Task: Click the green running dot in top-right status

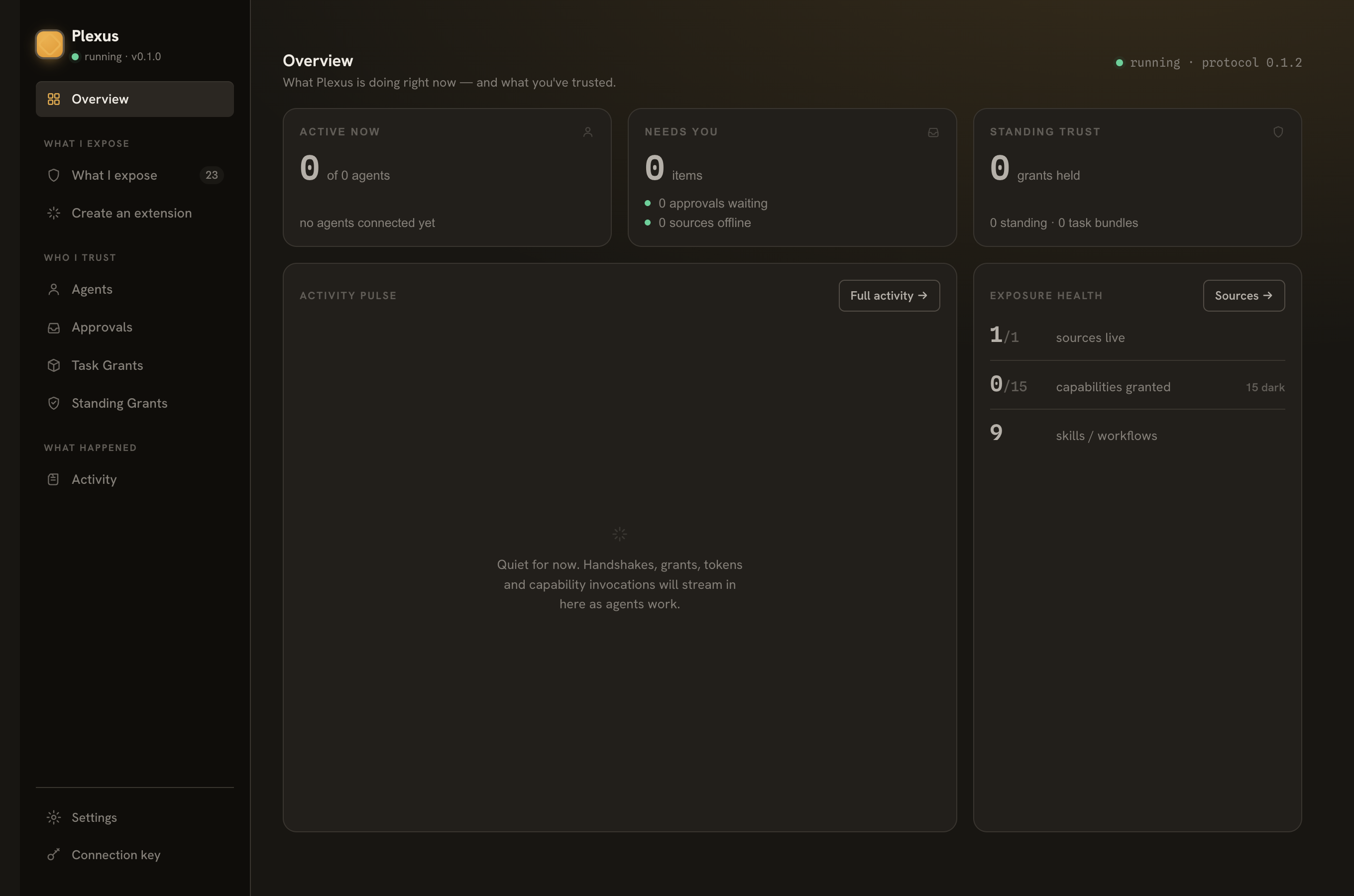Action: (x=1119, y=62)
